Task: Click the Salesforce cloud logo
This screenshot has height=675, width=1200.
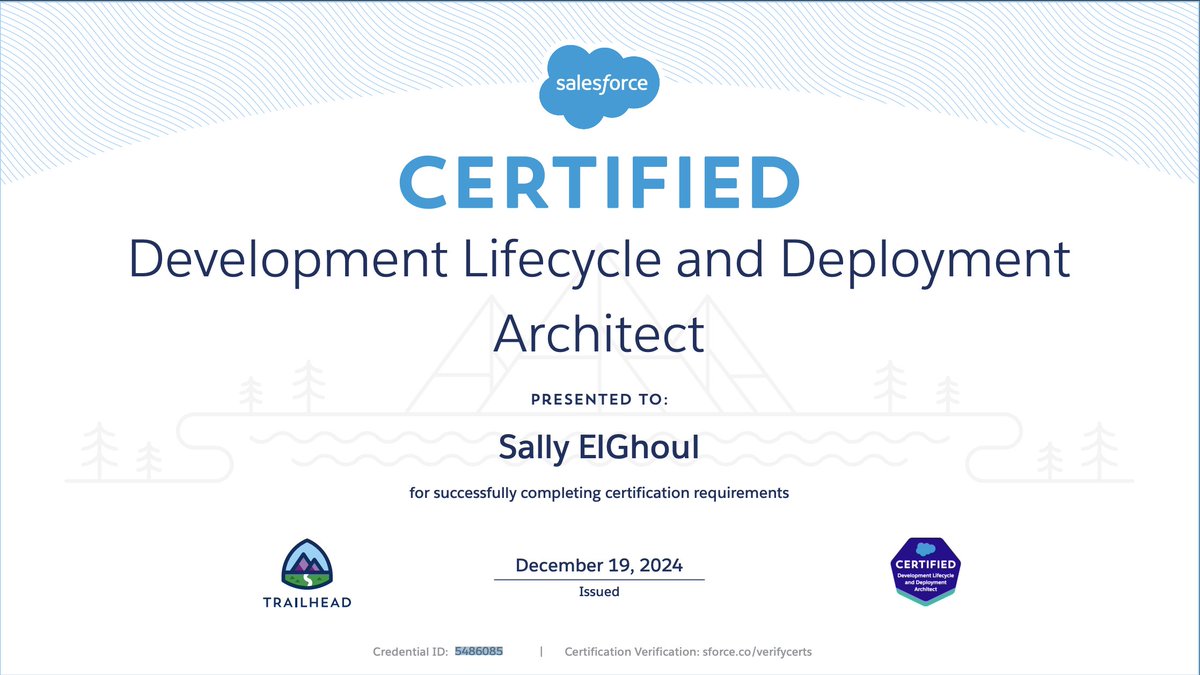Action: pyautogui.click(x=600, y=86)
